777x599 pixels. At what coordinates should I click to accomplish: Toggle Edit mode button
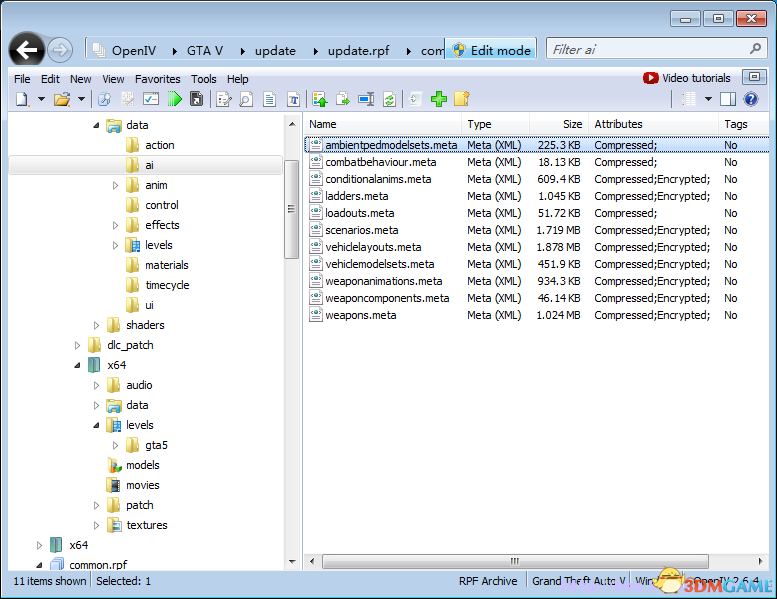pos(491,50)
